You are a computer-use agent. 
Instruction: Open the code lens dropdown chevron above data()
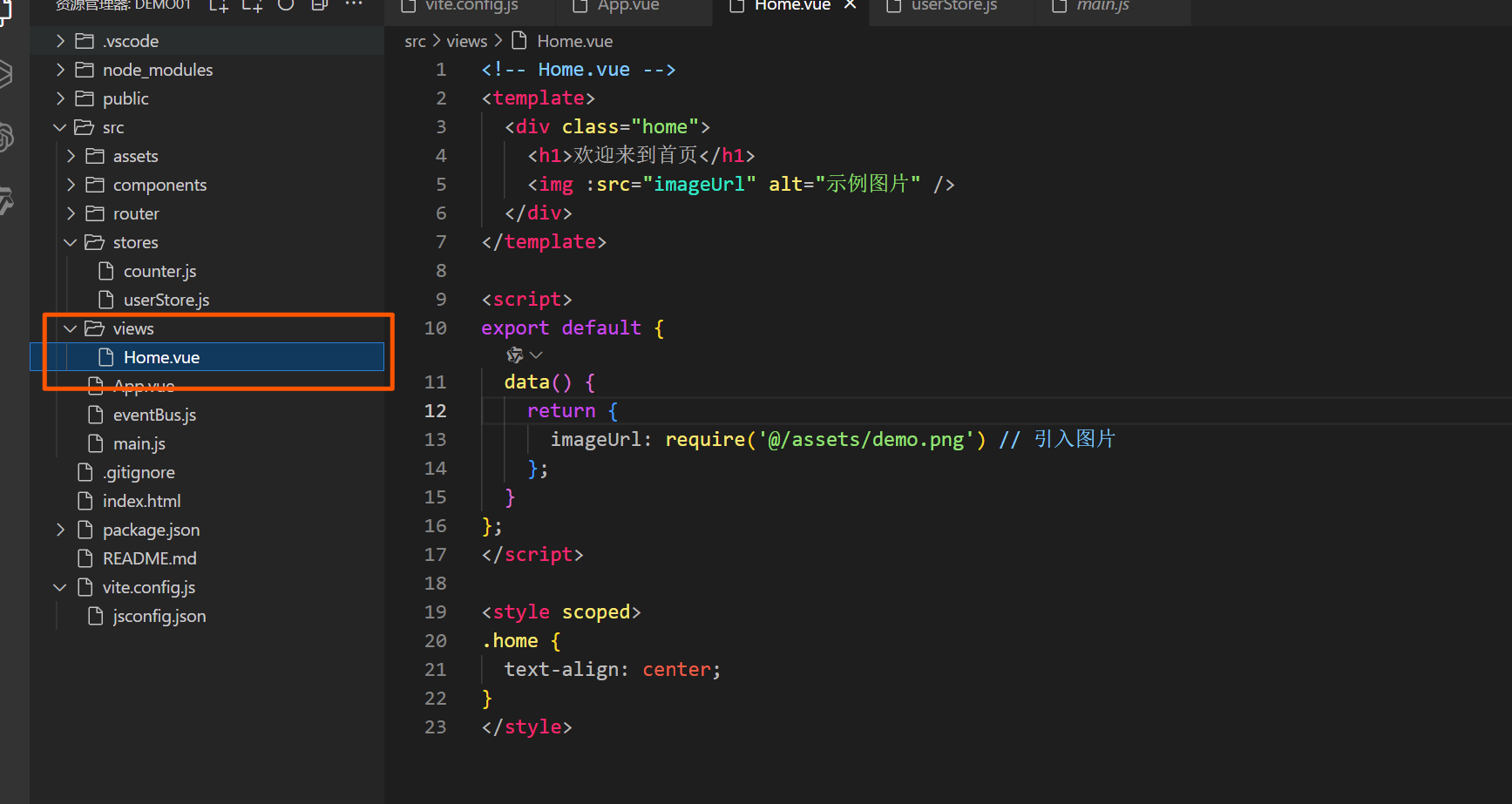point(536,355)
